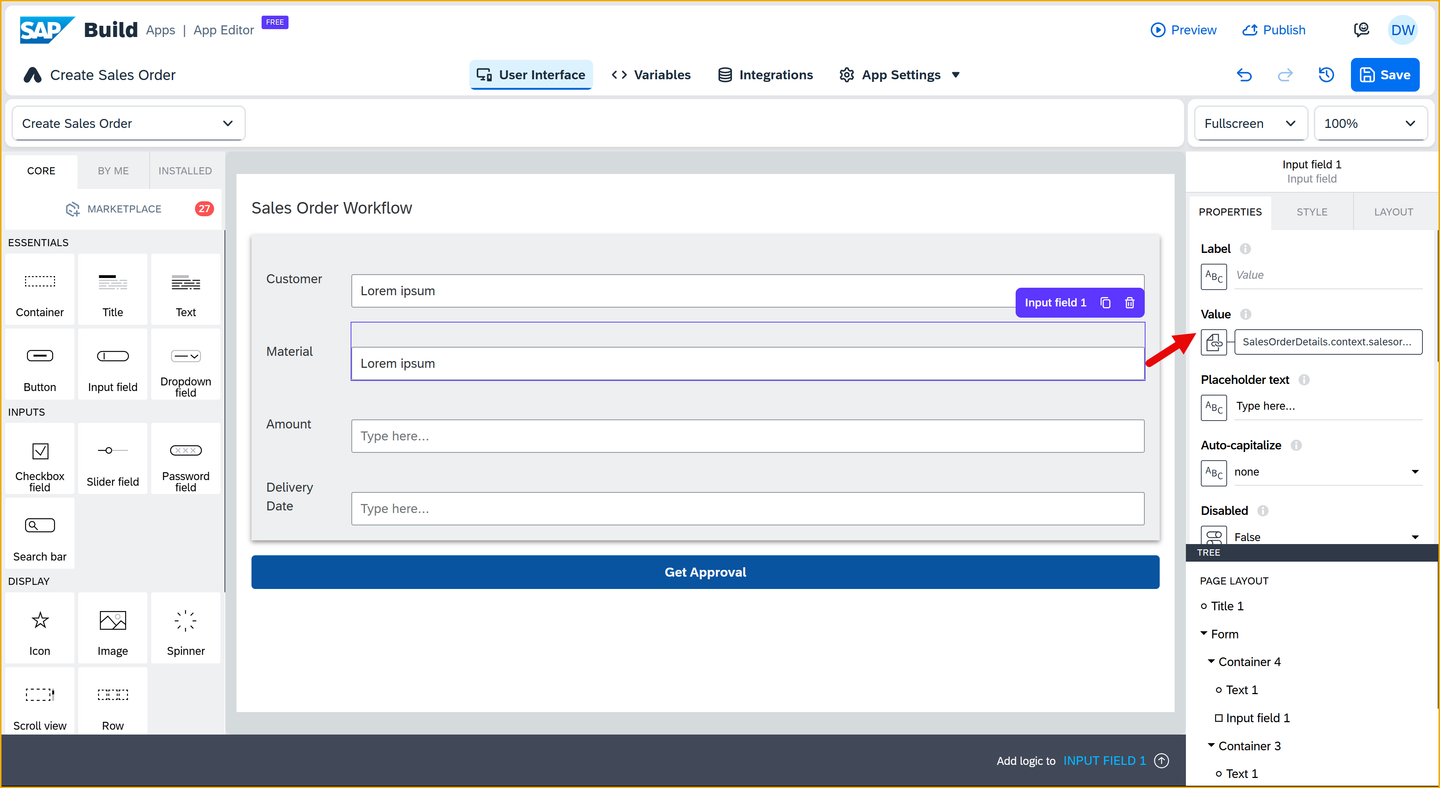The height and width of the screenshot is (788, 1440).
Task: Undo the last change
Action: [1244, 75]
